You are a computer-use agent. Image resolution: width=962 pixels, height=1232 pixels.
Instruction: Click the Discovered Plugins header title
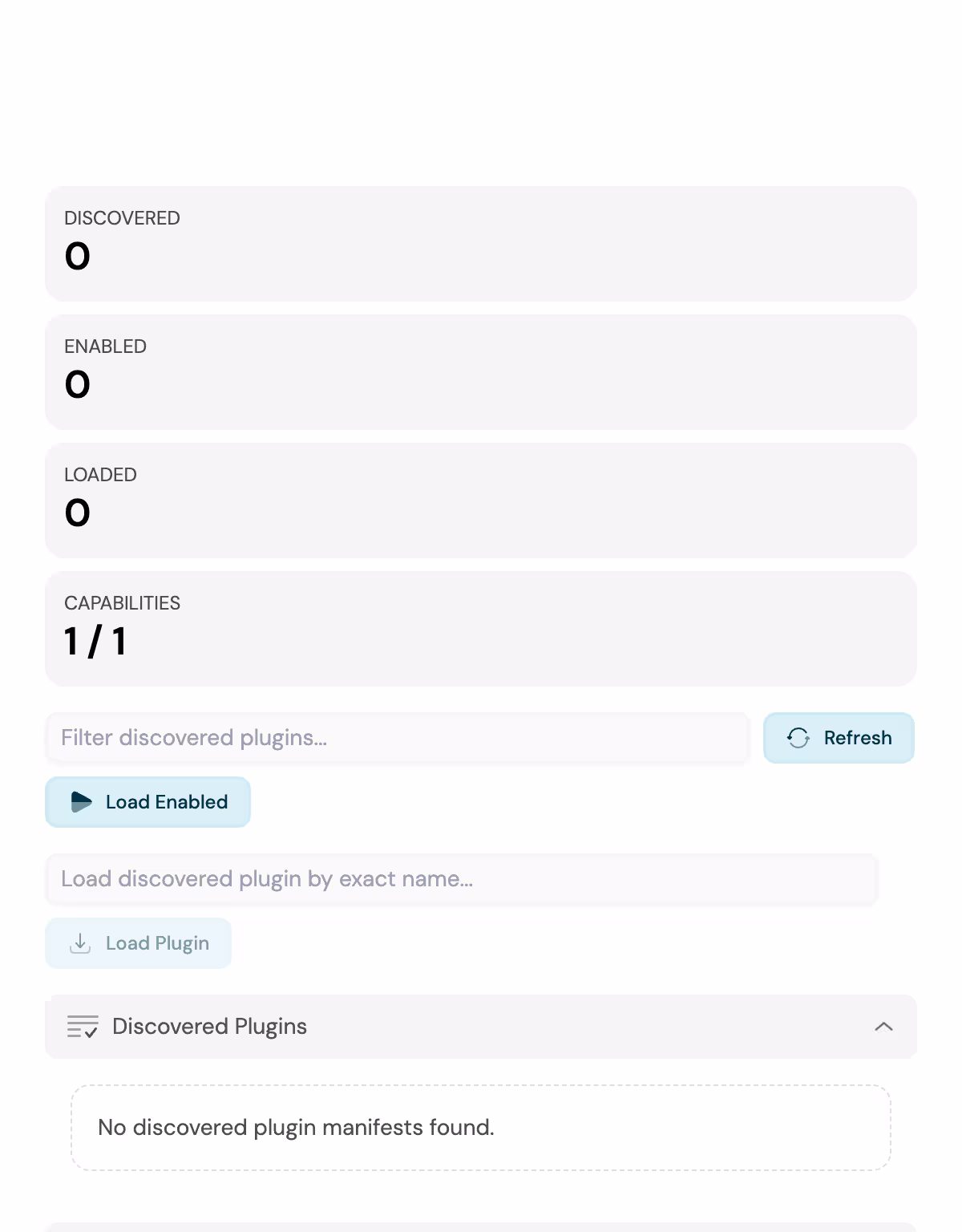coord(210,1027)
